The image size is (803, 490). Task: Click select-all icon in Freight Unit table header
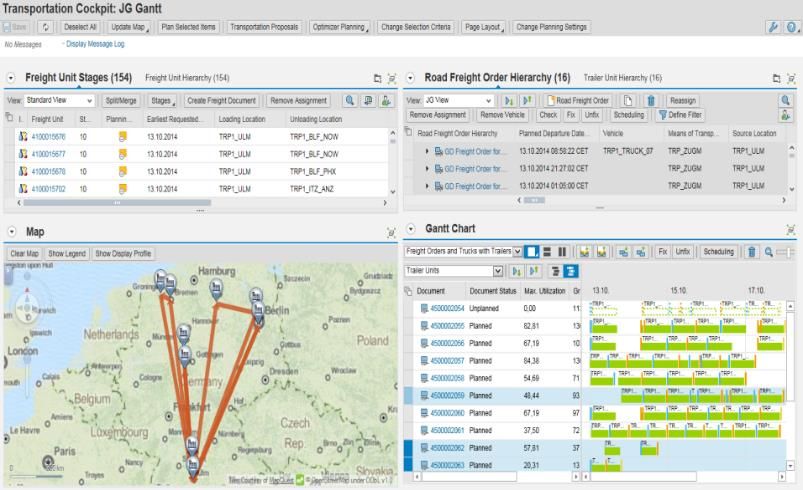pos(9,118)
